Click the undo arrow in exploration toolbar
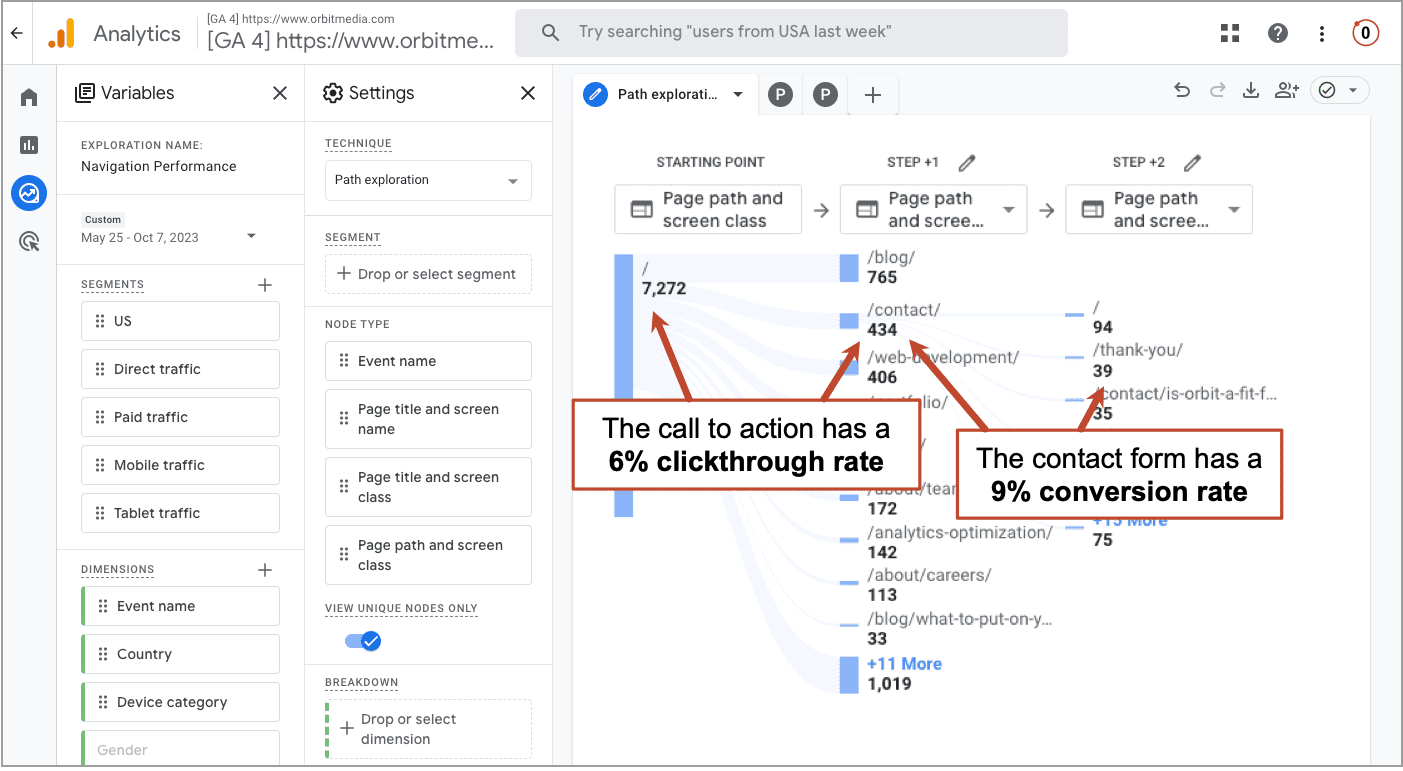Image resolution: width=1403 pixels, height=771 pixels. point(1182,91)
